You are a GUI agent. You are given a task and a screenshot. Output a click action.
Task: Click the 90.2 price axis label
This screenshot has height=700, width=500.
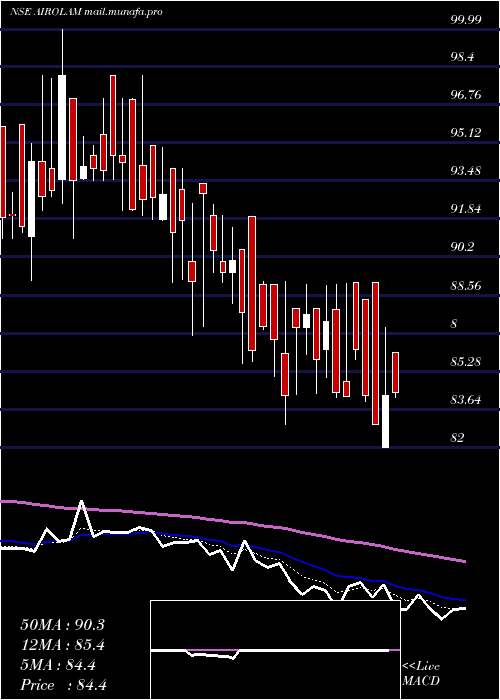[x=463, y=246]
